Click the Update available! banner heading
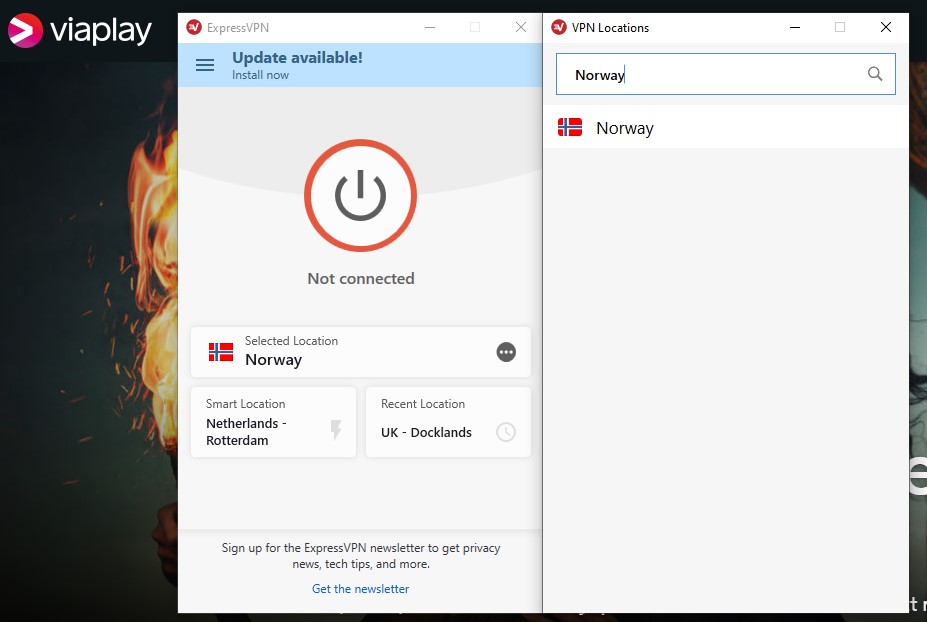Screen dimensions: 927x622 point(297,57)
